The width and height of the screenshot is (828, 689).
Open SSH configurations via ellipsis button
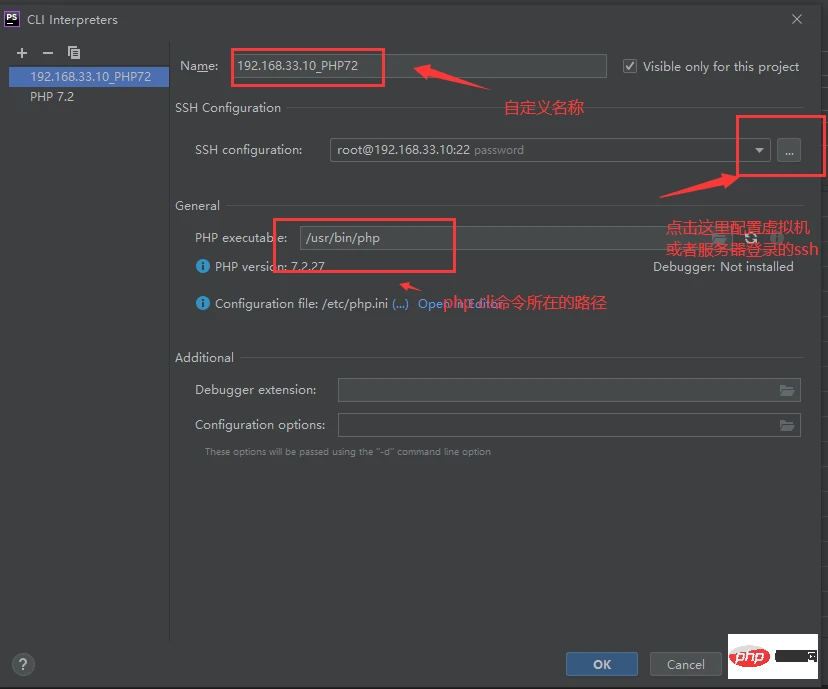[x=789, y=148]
